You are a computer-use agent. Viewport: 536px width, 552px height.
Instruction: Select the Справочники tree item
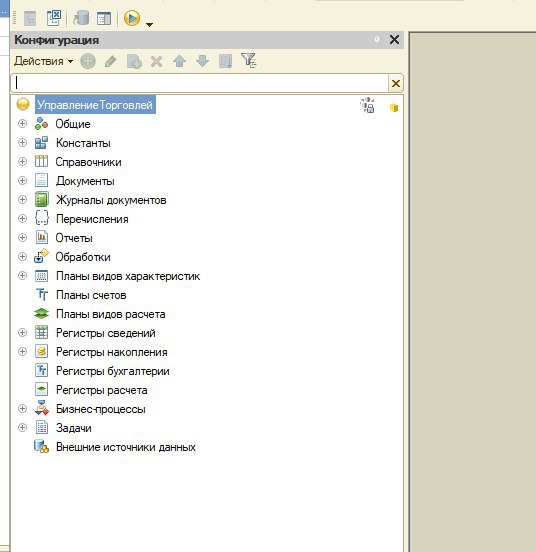pyautogui.click(x=88, y=162)
